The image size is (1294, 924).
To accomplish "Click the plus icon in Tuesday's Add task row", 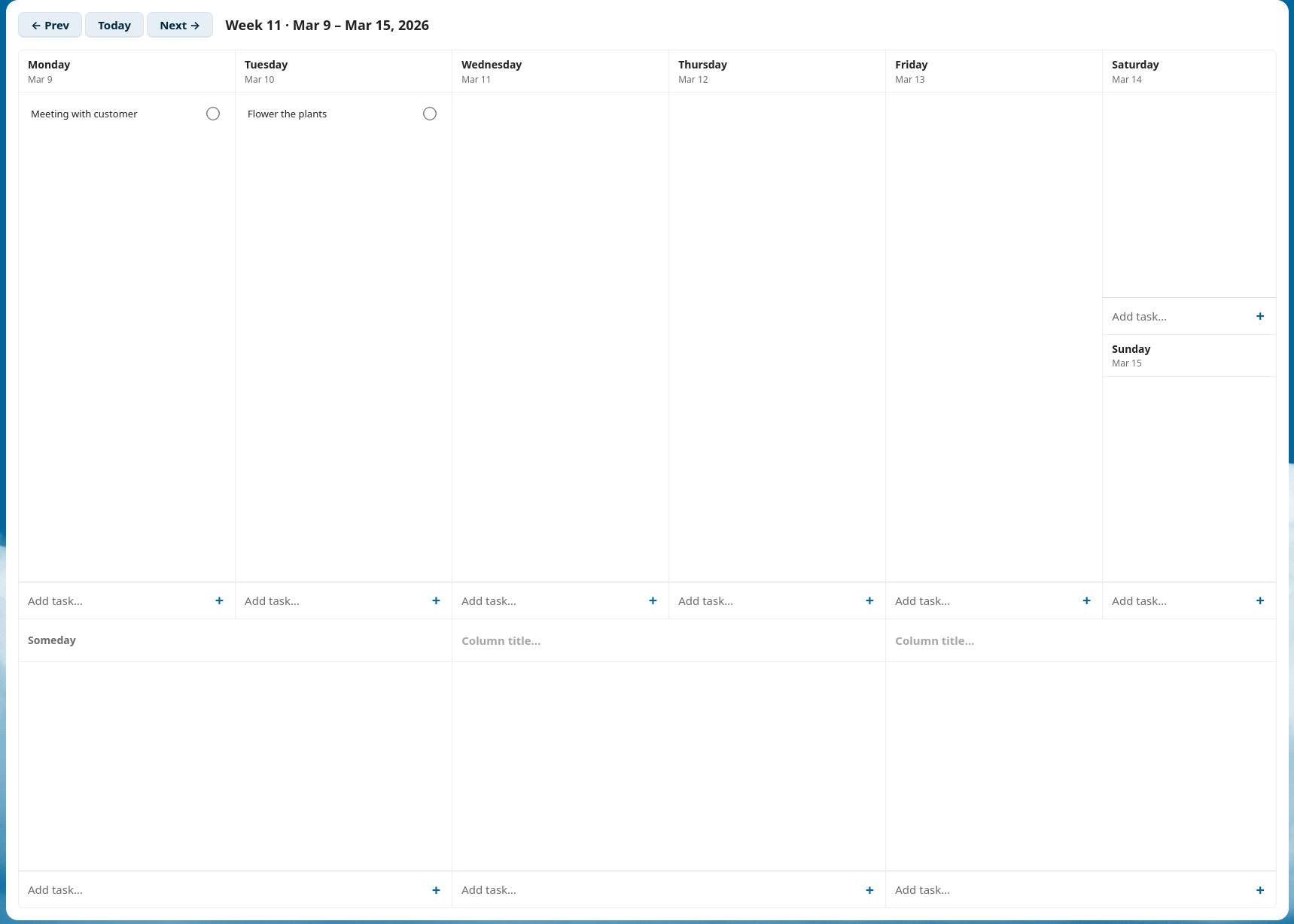I will point(436,600).
